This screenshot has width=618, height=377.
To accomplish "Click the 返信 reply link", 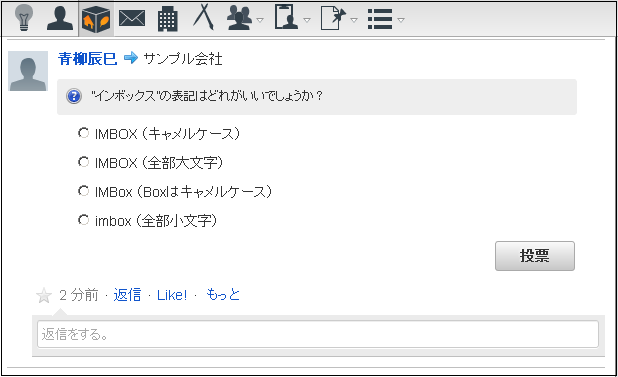I will point(127,295).
